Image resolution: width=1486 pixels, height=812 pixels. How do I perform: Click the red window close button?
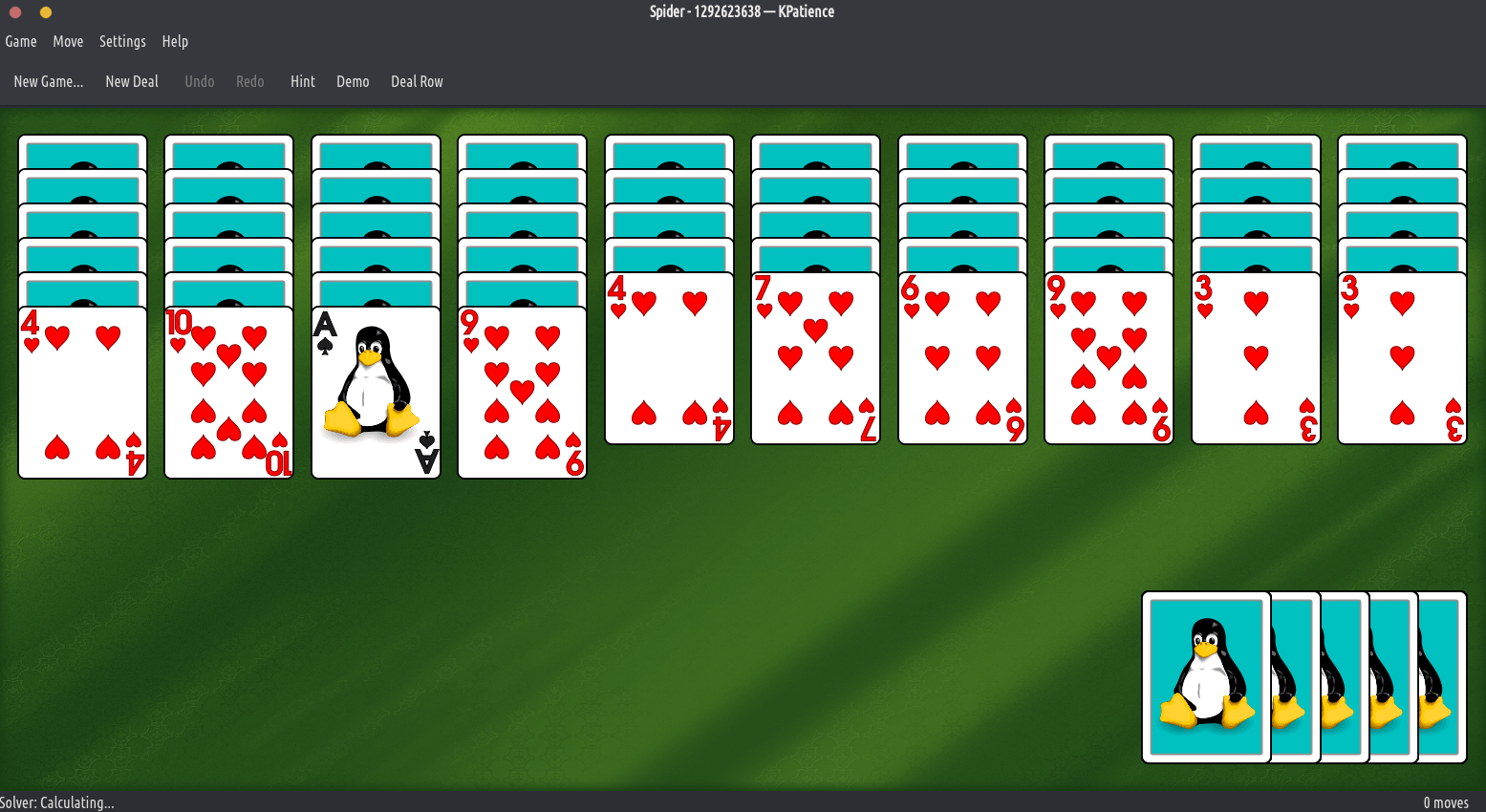pos(15,12)
